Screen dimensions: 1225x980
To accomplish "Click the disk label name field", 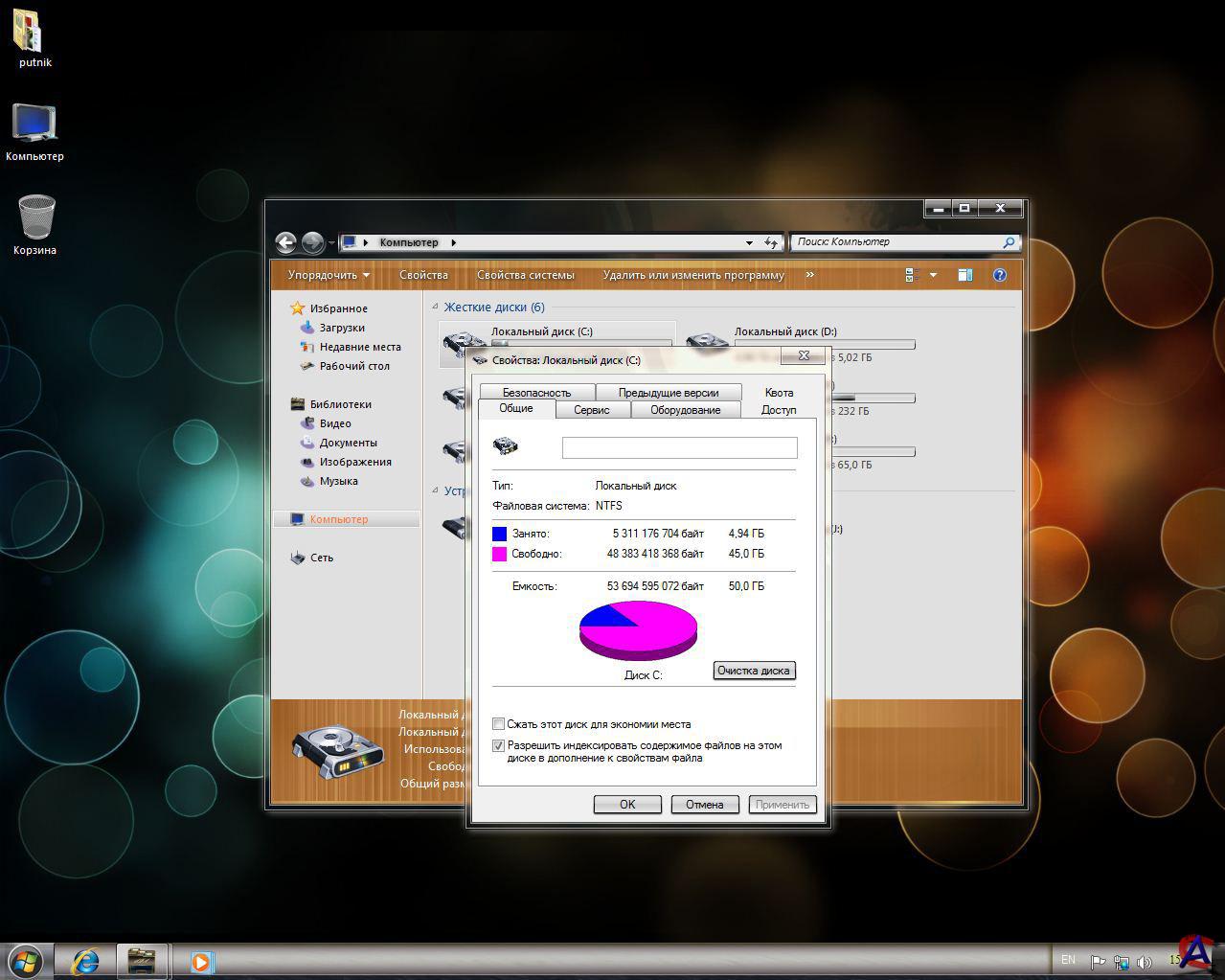I will pos(679,447).
